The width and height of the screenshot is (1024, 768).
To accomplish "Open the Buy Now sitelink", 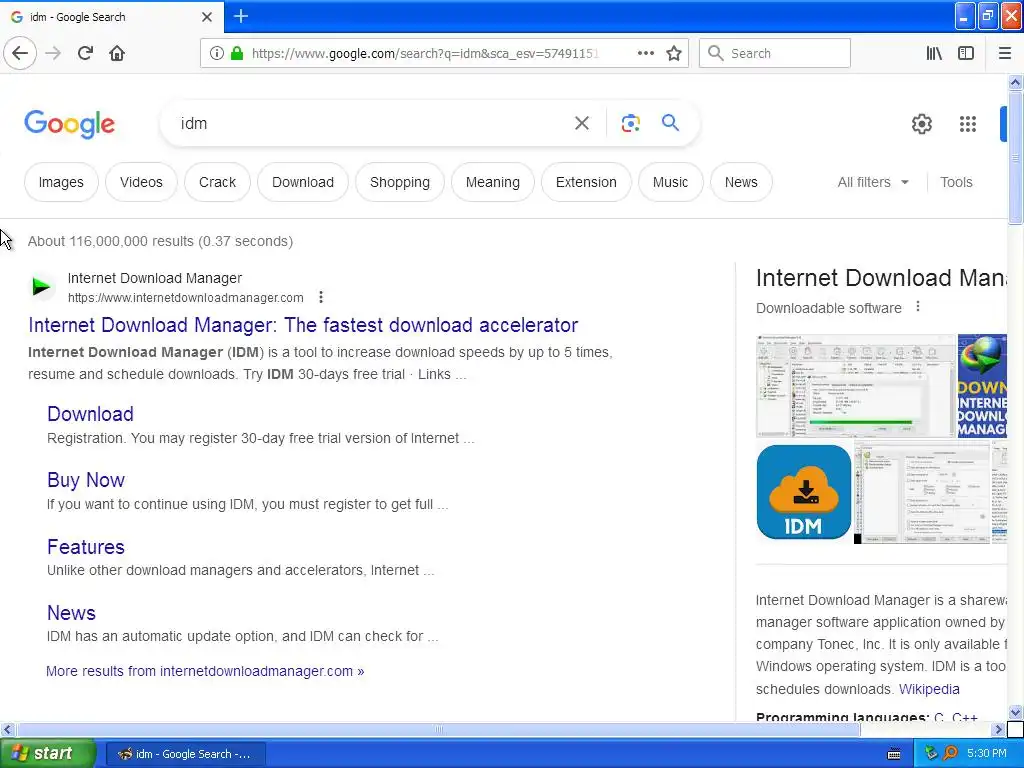I will pos(86,480).
